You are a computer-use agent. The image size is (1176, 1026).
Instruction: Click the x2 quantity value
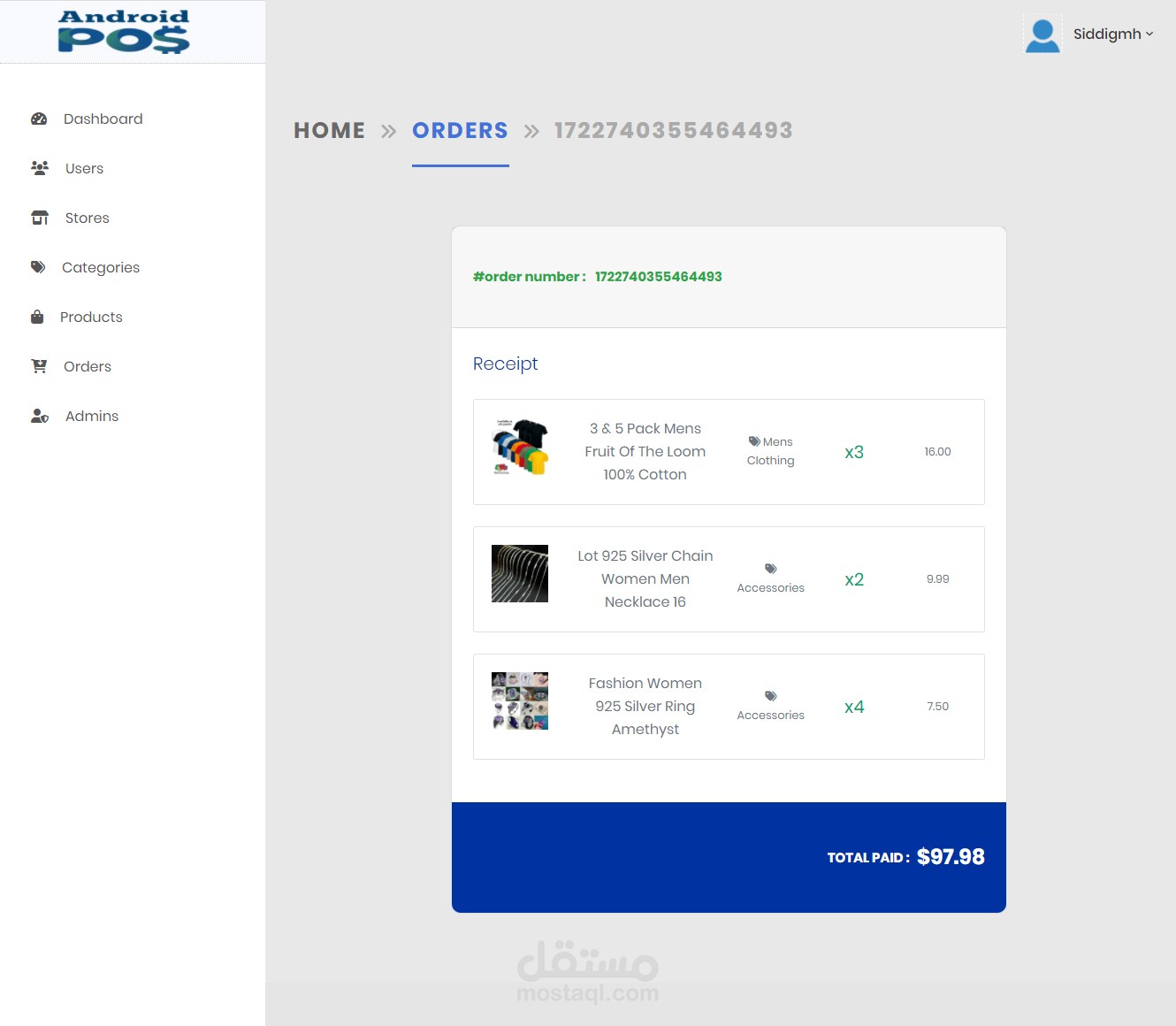[x=854, y=579]
